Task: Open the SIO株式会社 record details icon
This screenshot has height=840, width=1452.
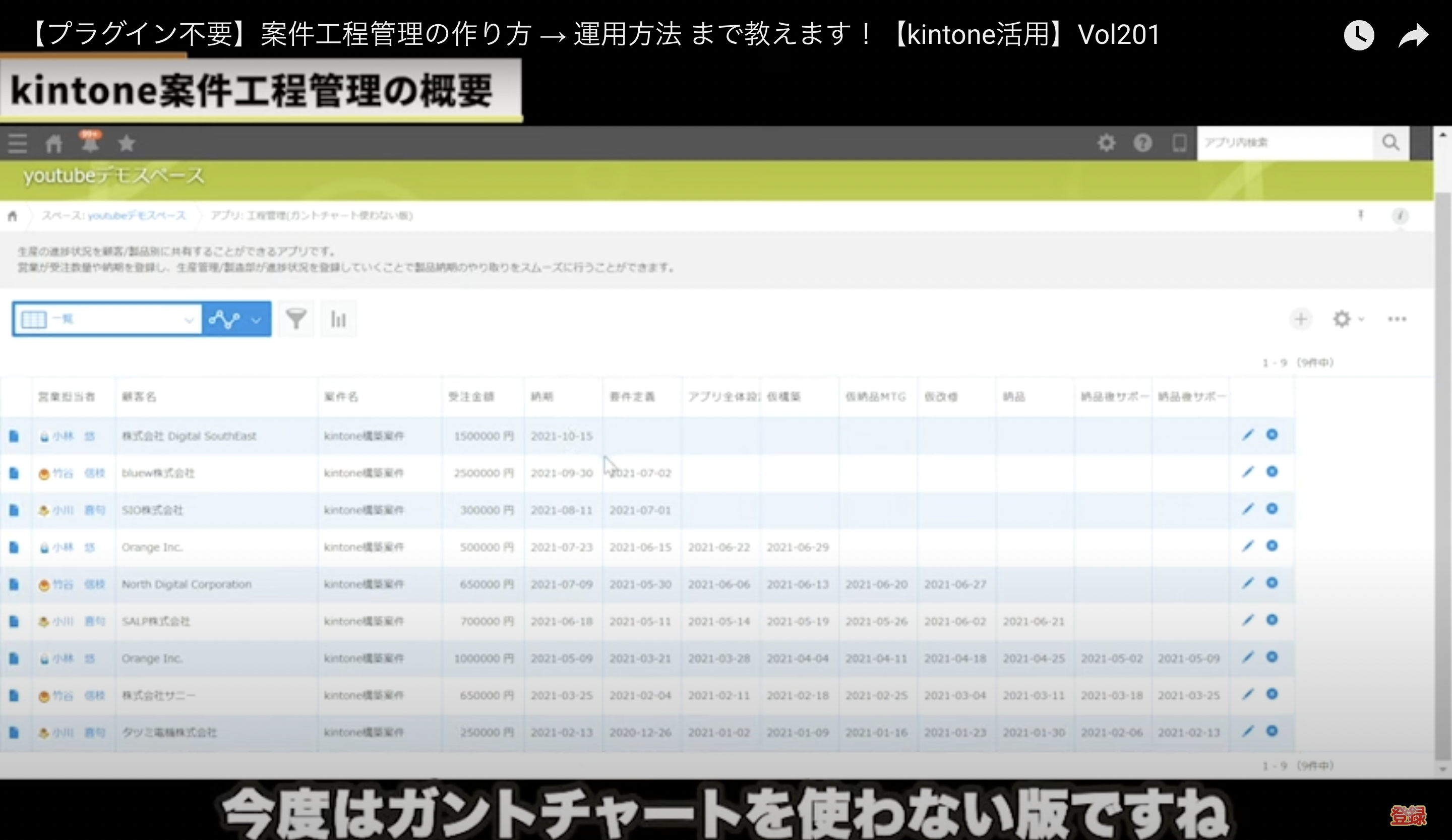Action: (x=14, y=510)
